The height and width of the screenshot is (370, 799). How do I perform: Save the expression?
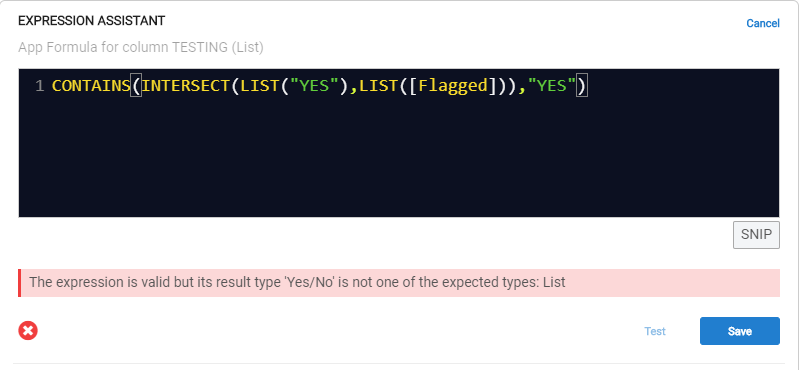[x=739, y=331]
